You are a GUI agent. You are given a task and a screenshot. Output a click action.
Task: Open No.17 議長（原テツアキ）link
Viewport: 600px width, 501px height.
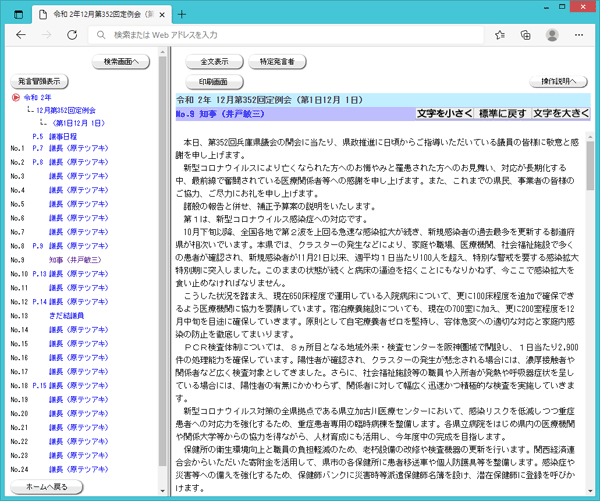tap(78, 372)
